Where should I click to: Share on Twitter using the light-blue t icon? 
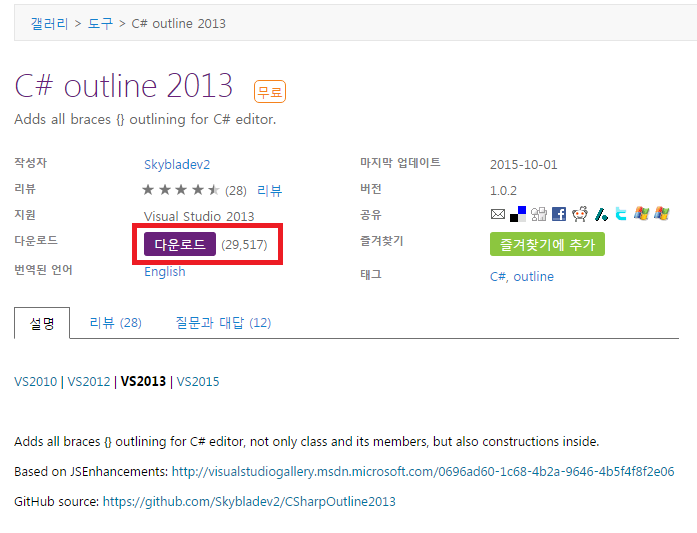point(621,214)
